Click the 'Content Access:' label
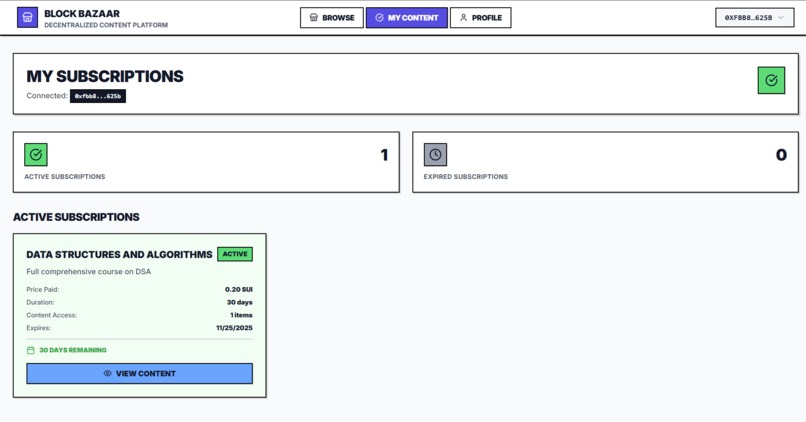Image resolution: width=806 pixels, height=422 pixels. [x=51, y=315]
